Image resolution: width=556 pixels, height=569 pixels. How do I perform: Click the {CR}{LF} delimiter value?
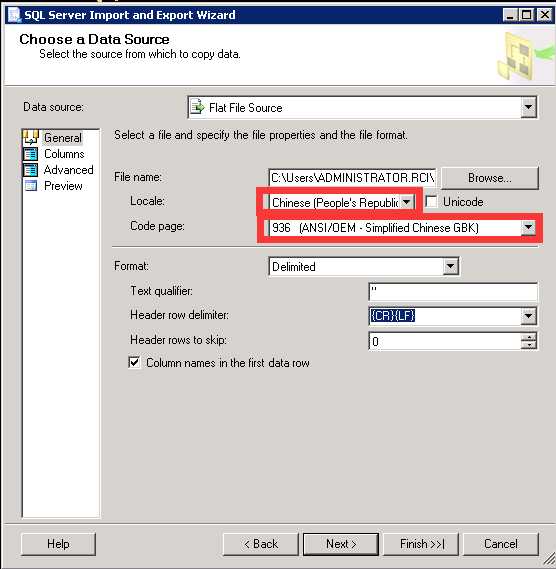click(392, 316)
